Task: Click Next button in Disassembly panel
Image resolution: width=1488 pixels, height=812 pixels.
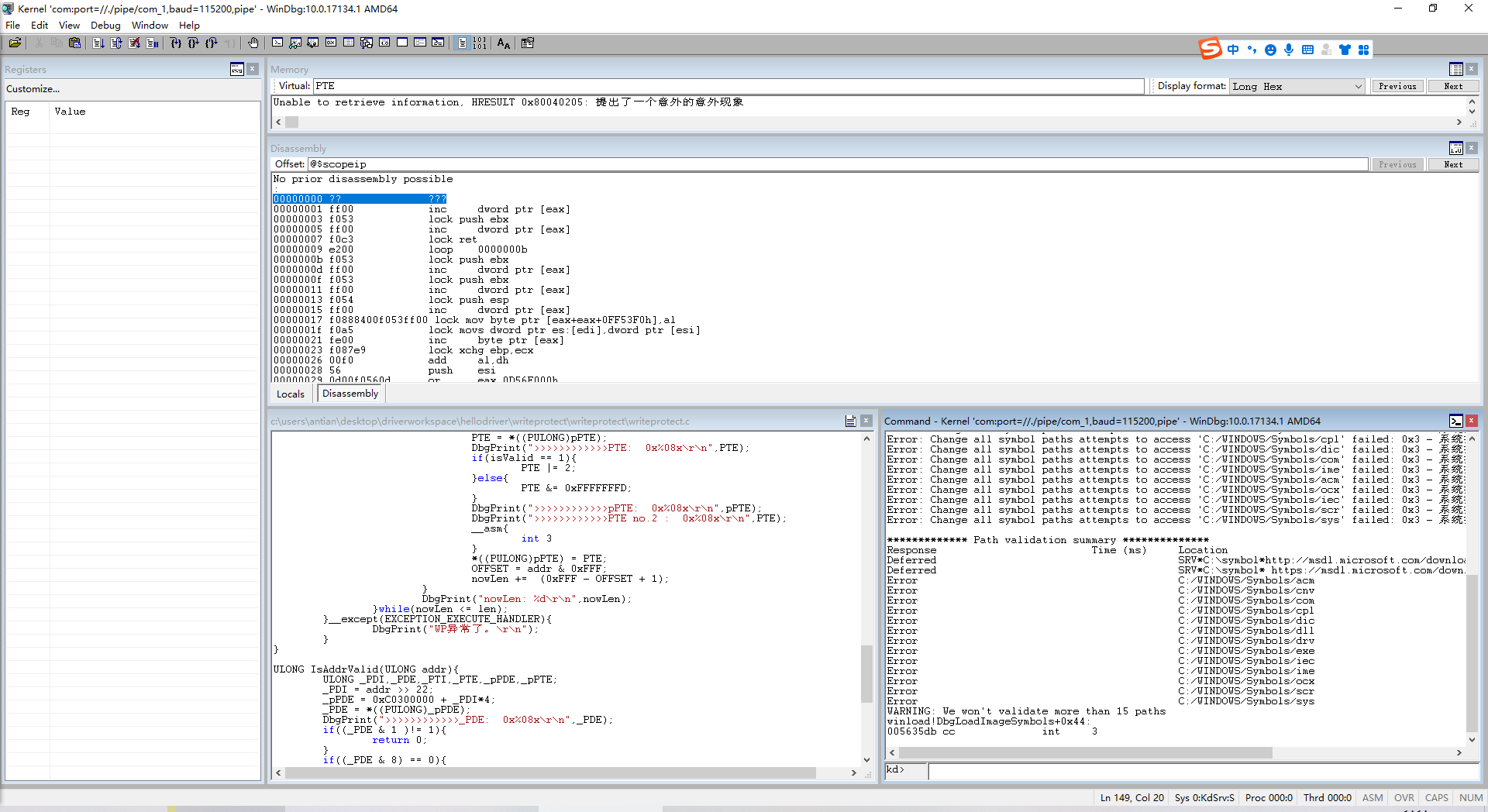Action: coord(1453,164)
